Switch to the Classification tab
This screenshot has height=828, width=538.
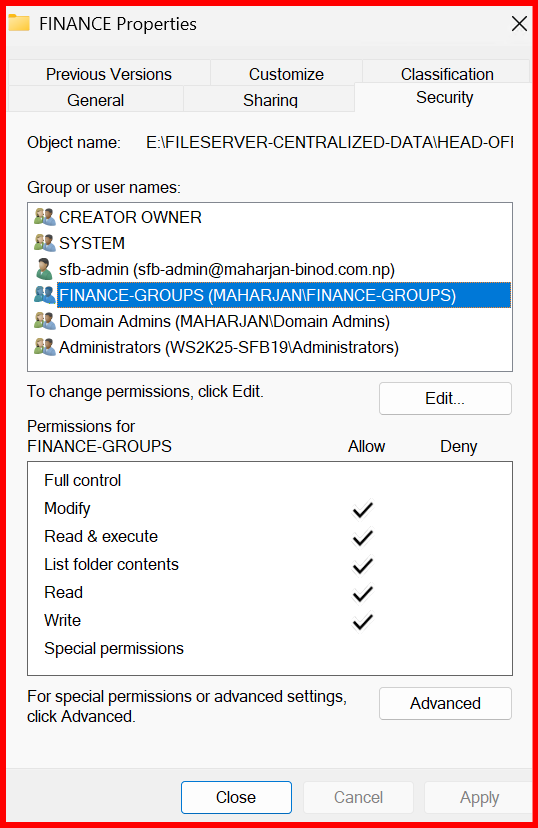point(447,73)
